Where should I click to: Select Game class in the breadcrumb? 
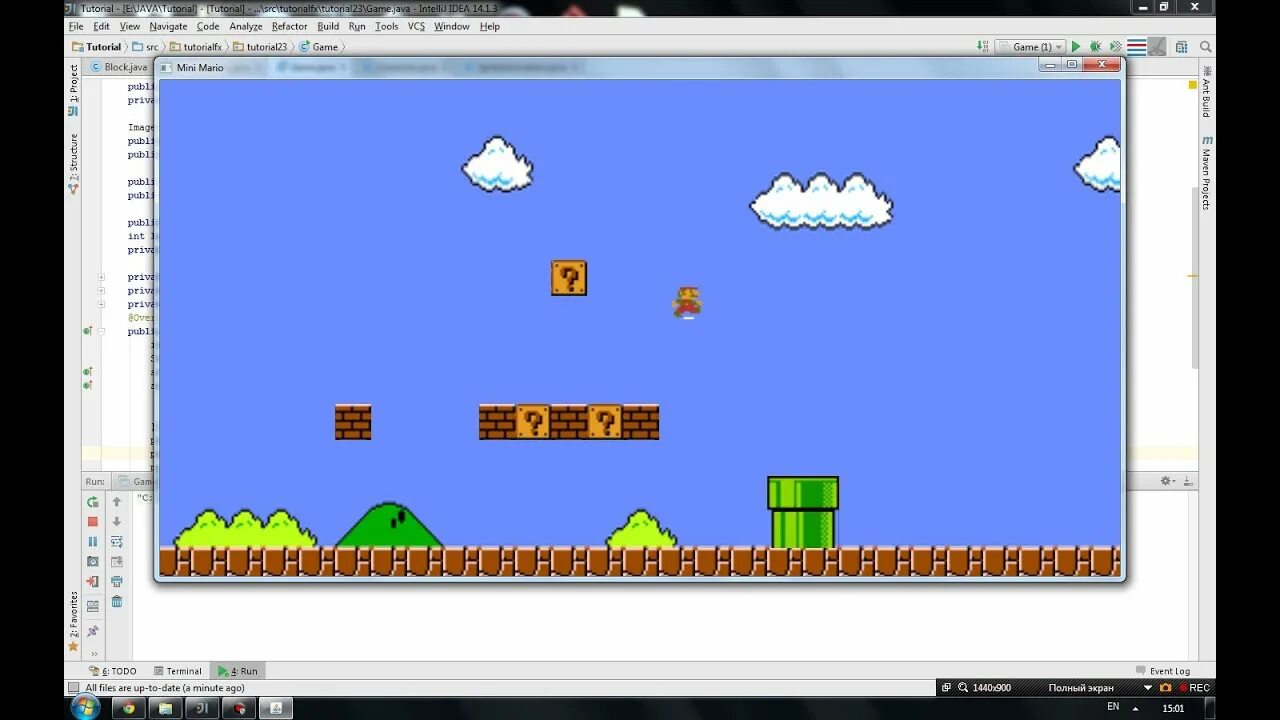click(319, 47)
